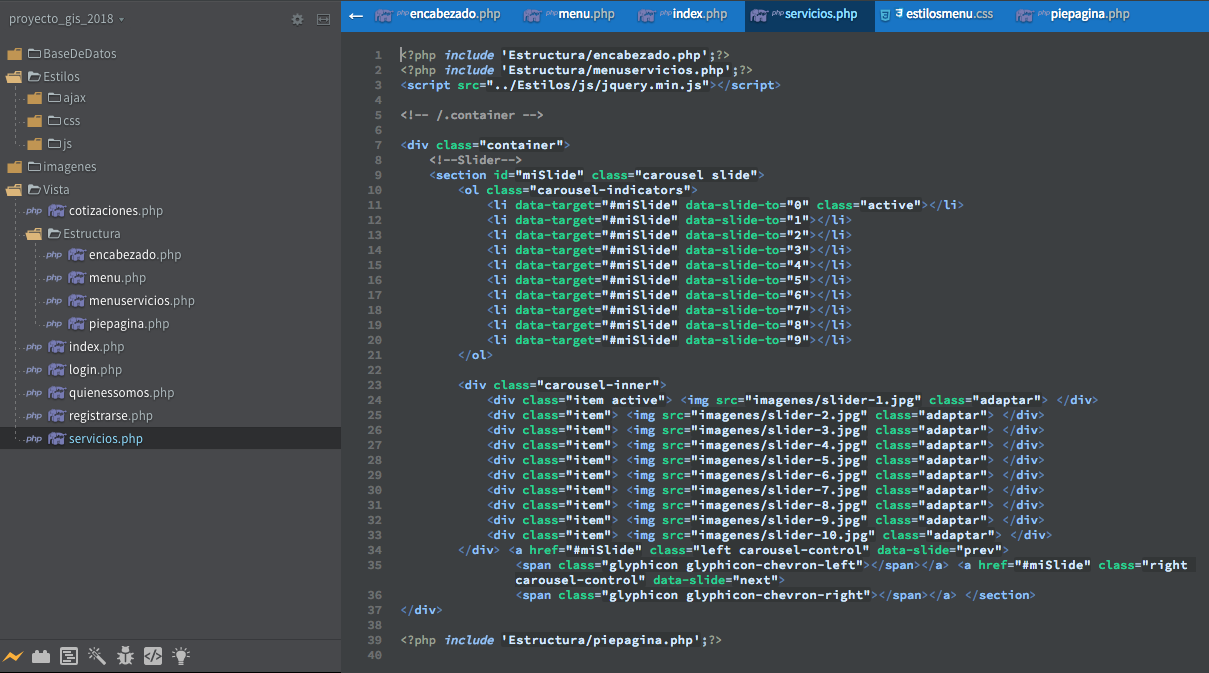
Task: Open menuservicios.php from the file tree
Action: tap(142, 301)
